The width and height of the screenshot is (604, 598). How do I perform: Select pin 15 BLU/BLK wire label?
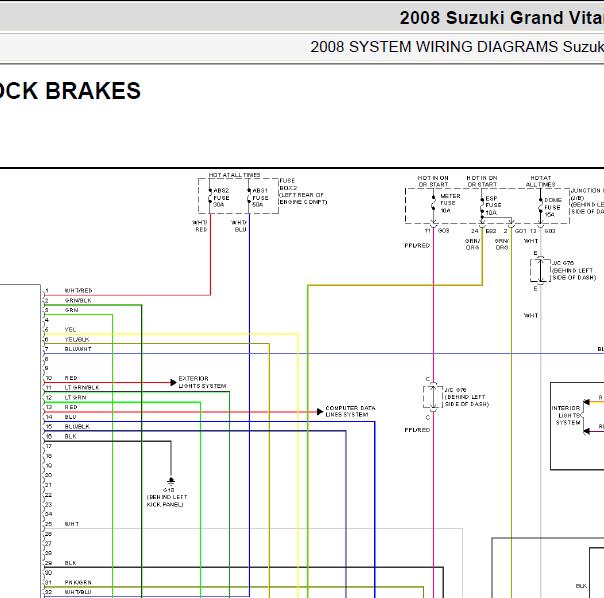77,427
